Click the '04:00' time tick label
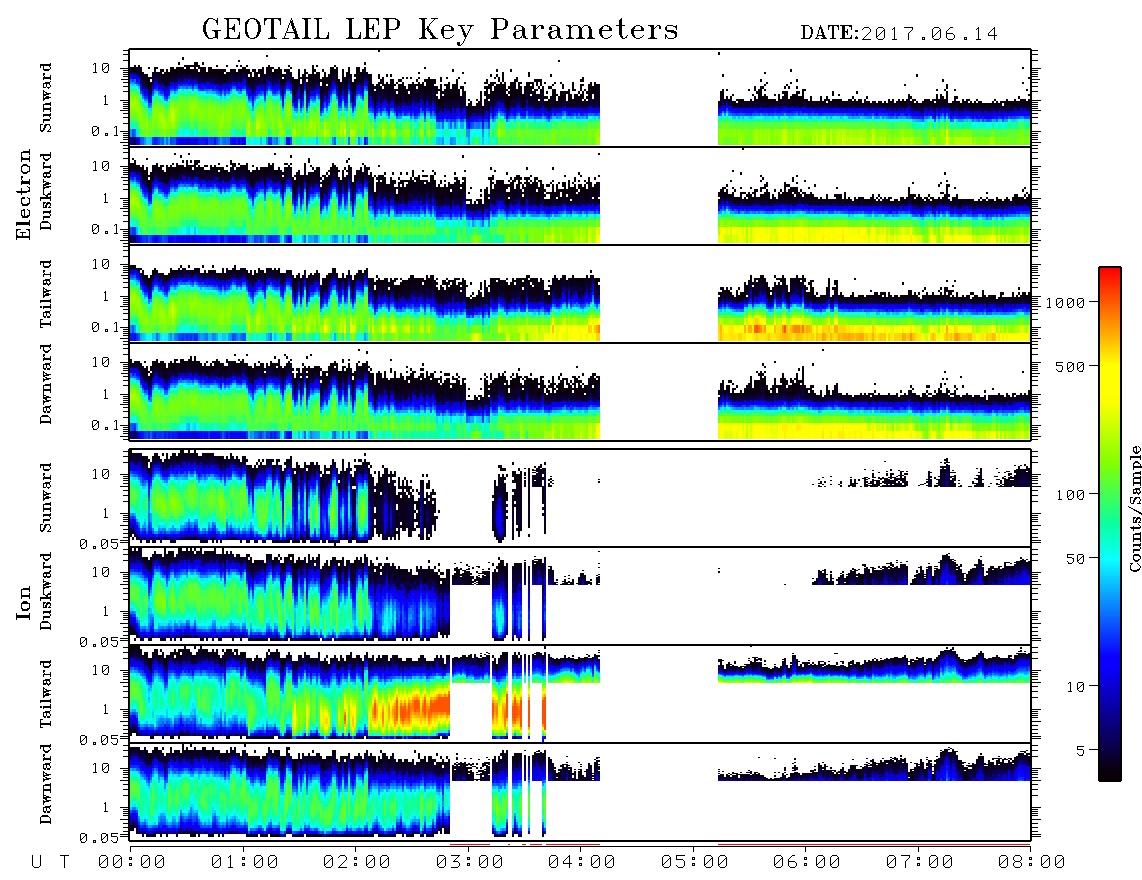This screenshot has height=880, width=1142. click(x=582, y=862)
